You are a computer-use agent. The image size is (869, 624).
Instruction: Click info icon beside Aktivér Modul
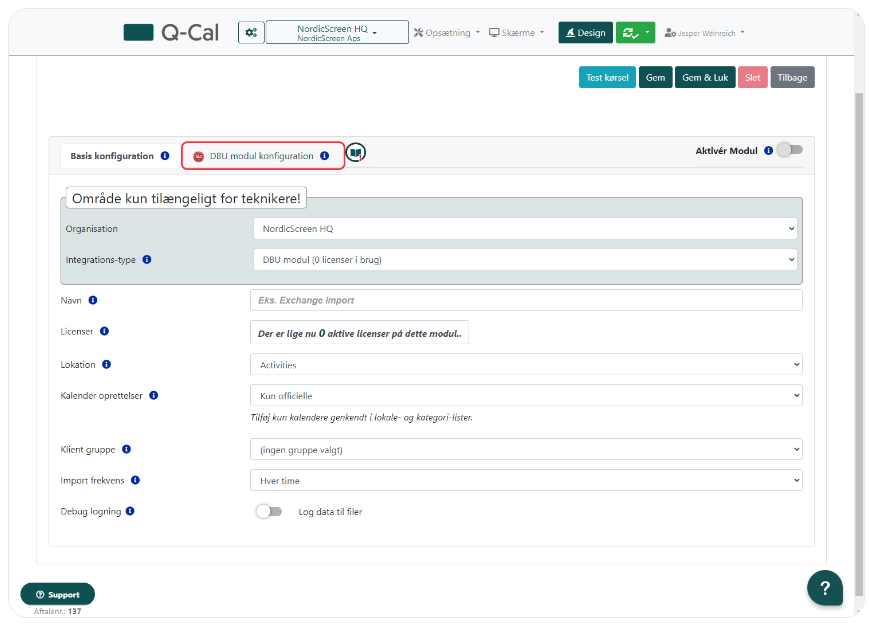coord(769,150)
